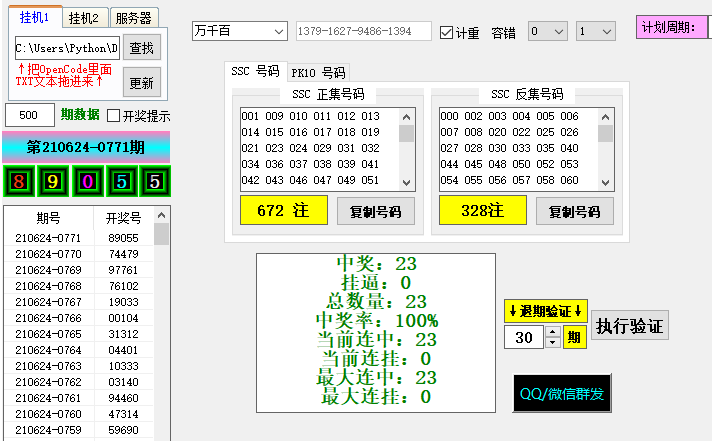712x441 pixels.
Task: Select row 210624-0764 in results list
Action: (x=79, y=350)
